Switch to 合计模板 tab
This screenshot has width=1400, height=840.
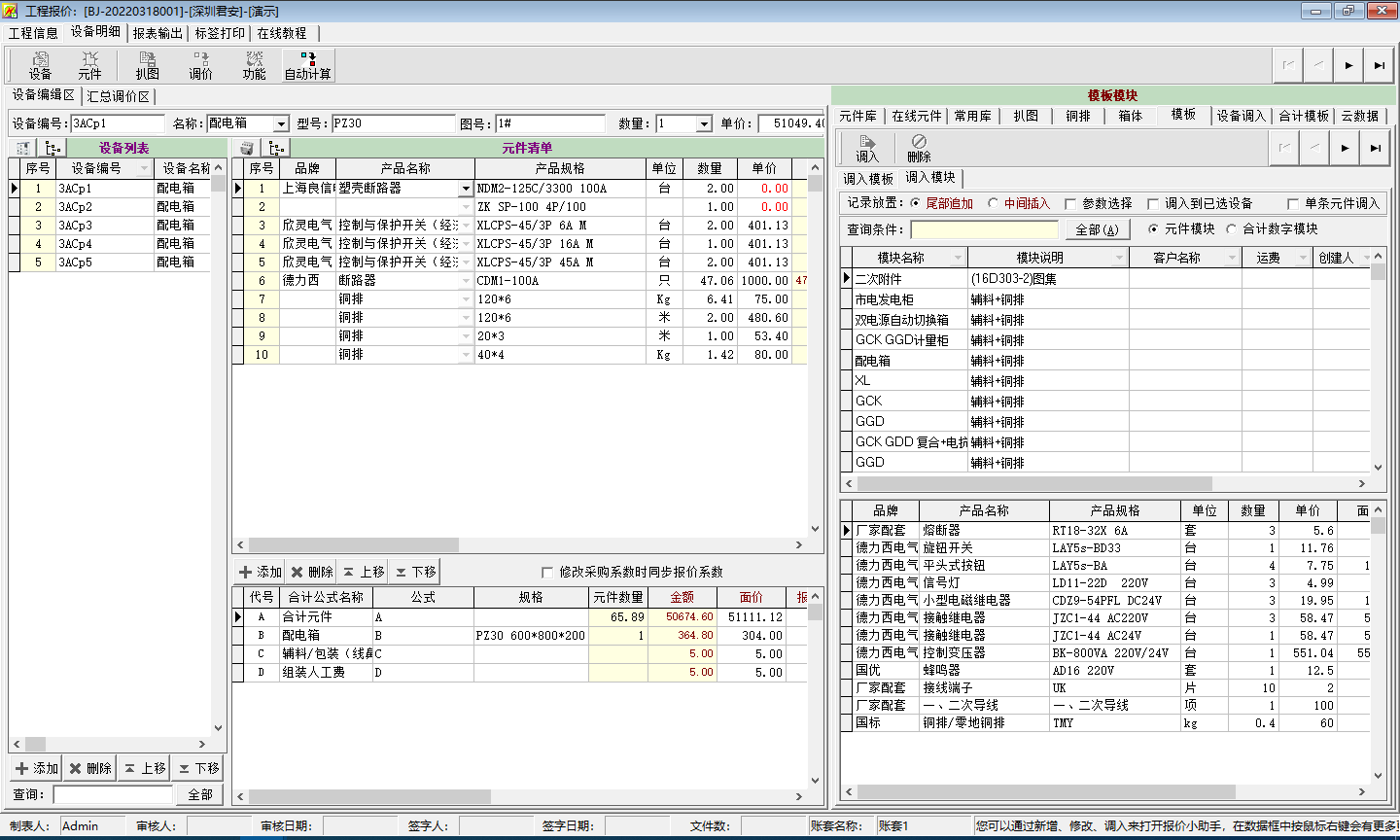pos(1304,116)
